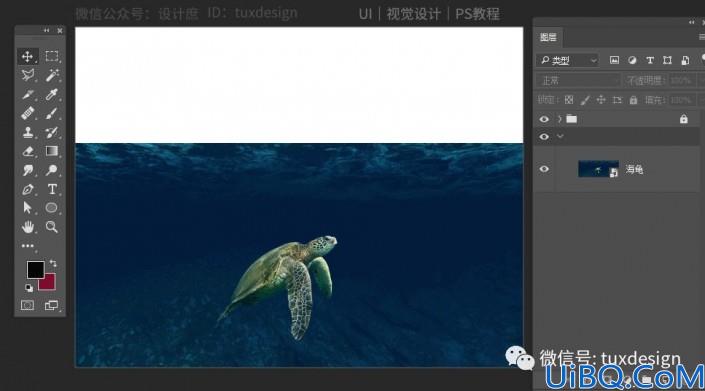
Task: Select the Pen tool
Action: 27,189
